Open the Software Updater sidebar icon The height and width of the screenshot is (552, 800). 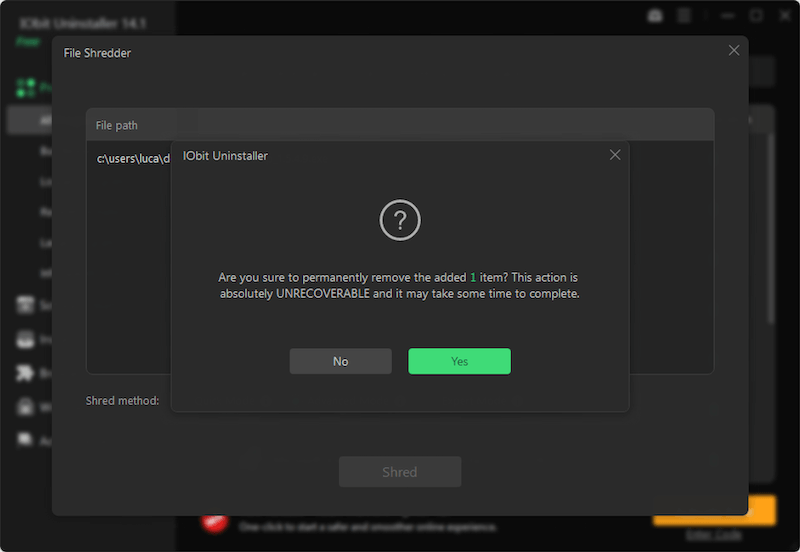click(25, 305)
